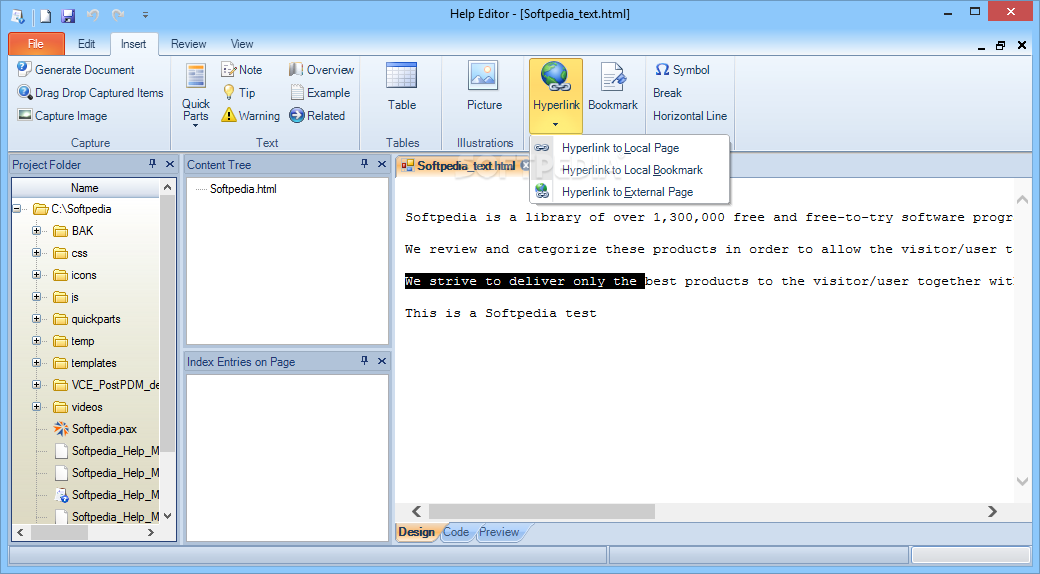Select the Softpedia_text.html document tab
This screenshot has width=1040, height=574.
pos(466,166)
